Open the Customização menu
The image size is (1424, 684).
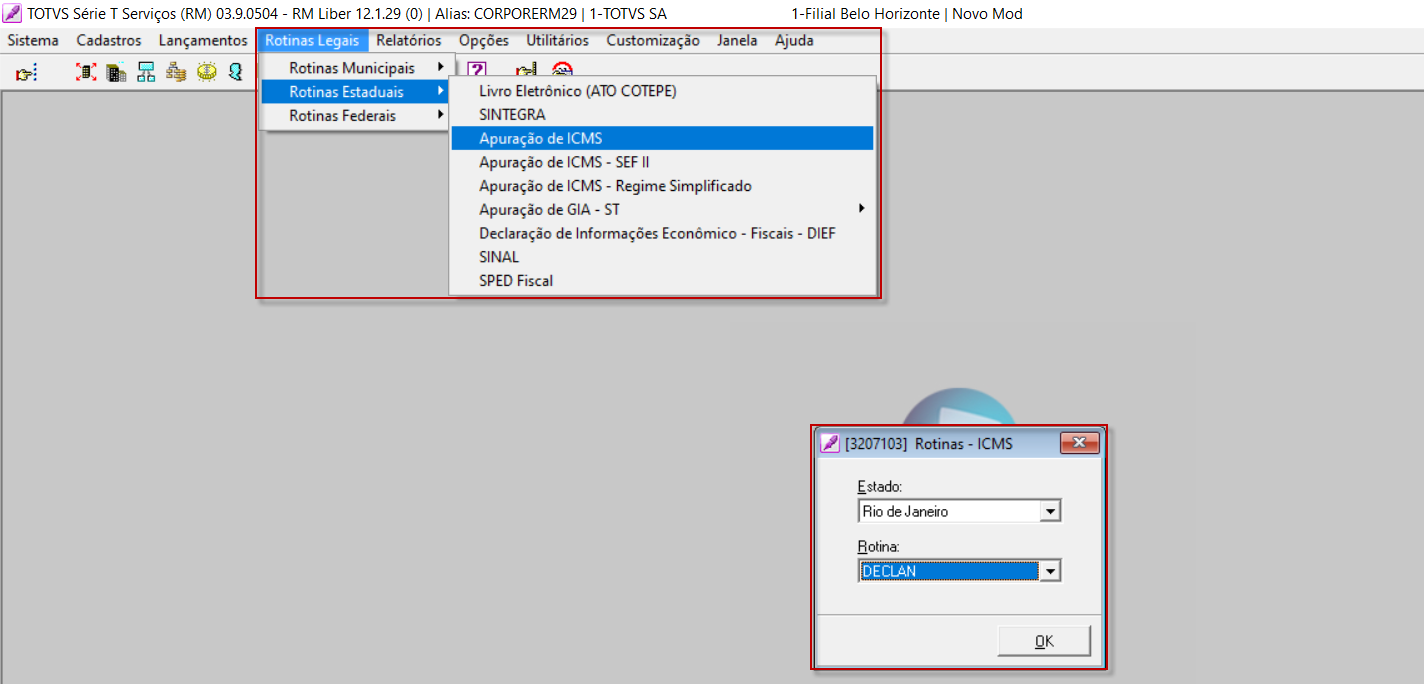pos(653,41)
